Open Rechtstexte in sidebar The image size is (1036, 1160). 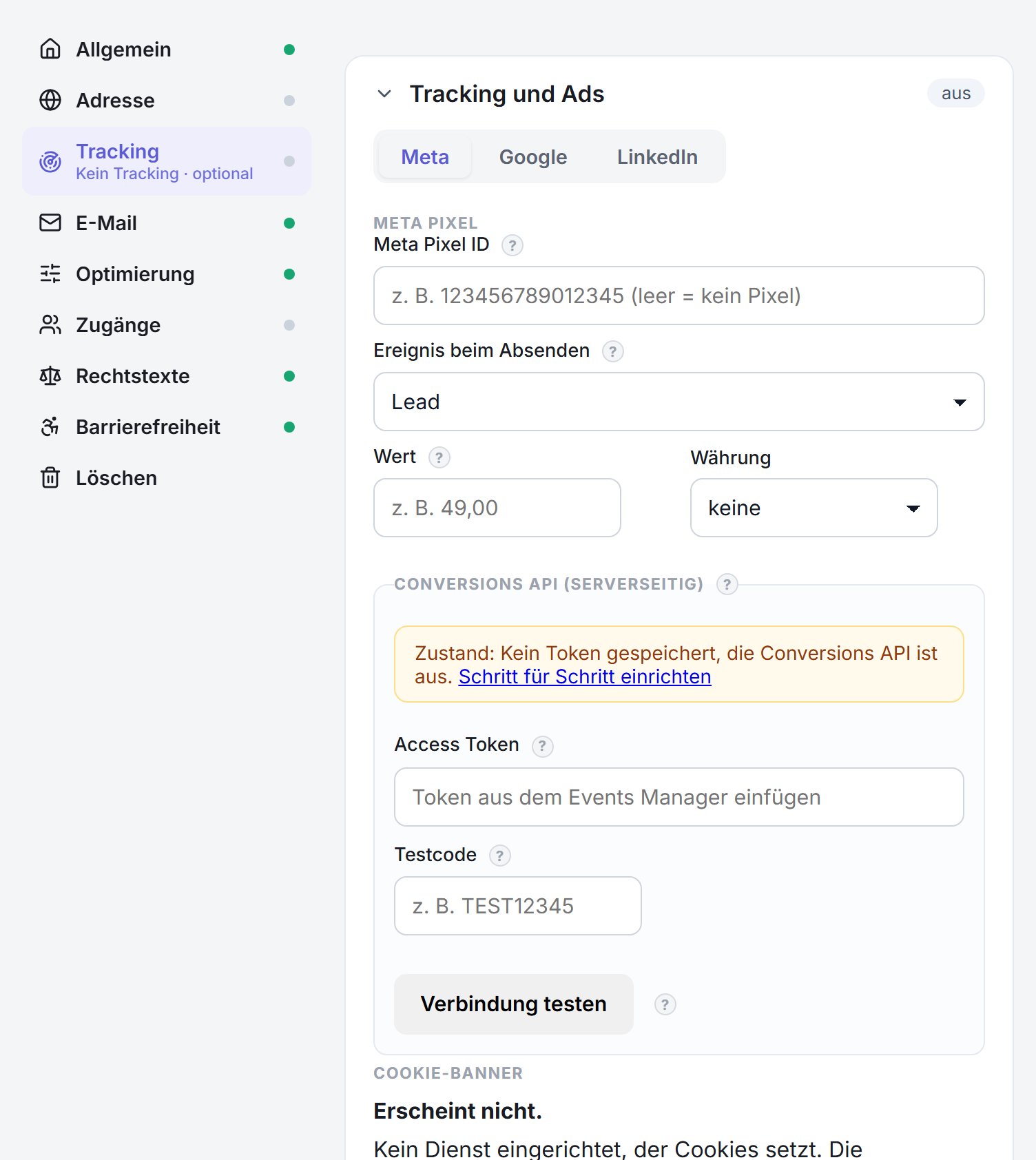pyautogui.click(x=167, y=376)
